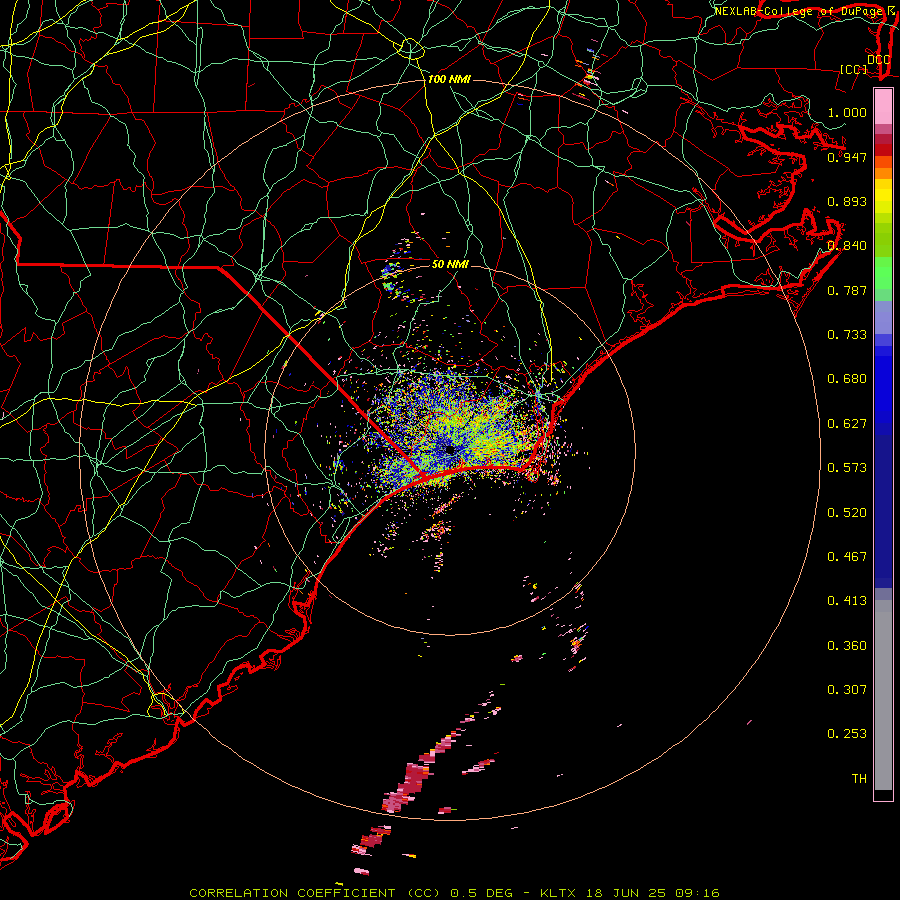Select the 0.787 legend value

click(847, 290)
